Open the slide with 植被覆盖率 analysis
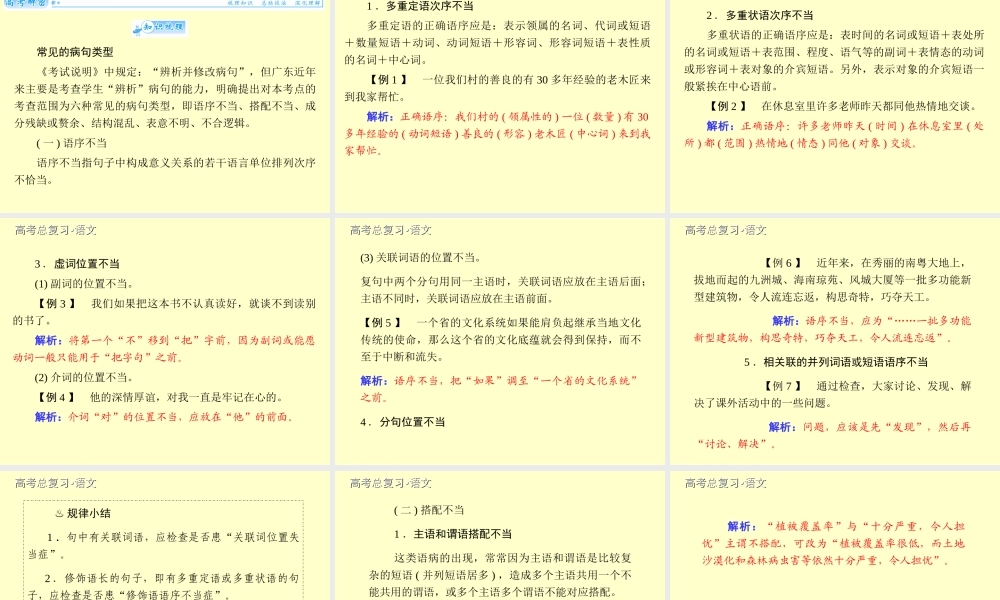 tap(835, 536)
